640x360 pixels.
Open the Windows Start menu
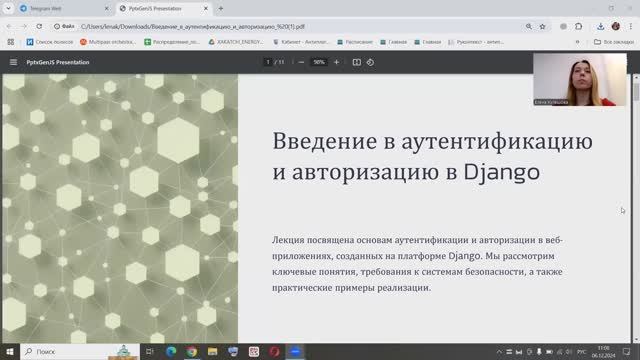pyautogui.click(x=10, y=351)
